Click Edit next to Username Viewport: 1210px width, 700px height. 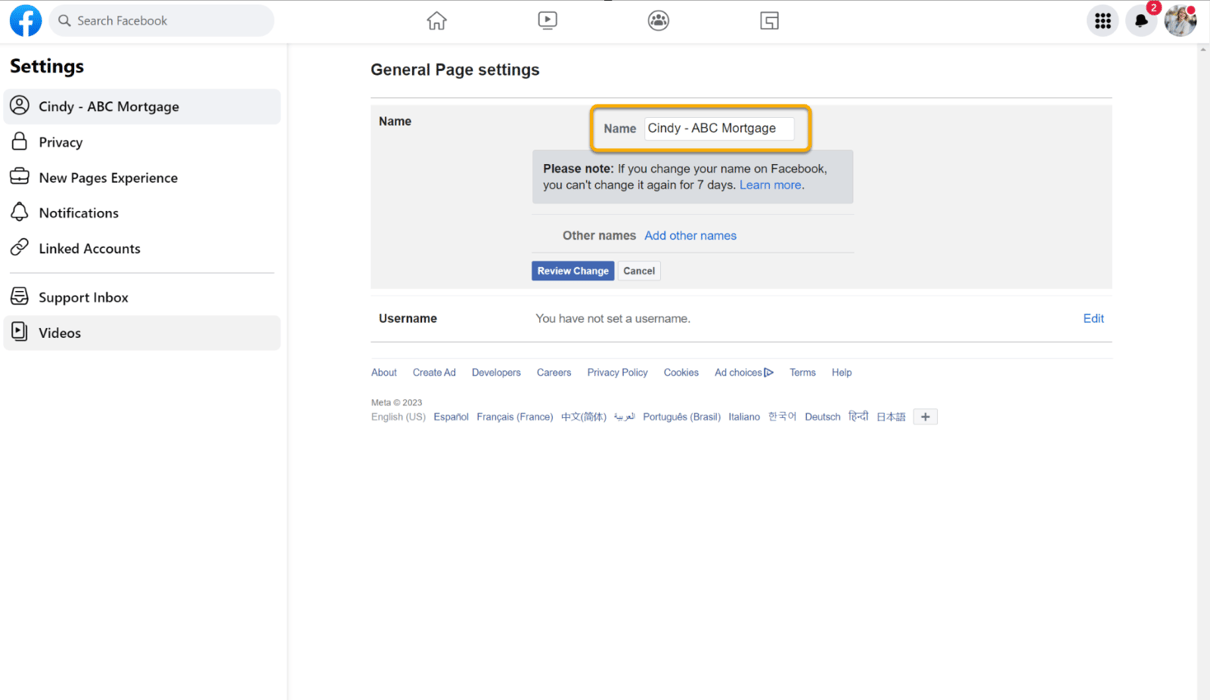click(x=1093, y=319)
